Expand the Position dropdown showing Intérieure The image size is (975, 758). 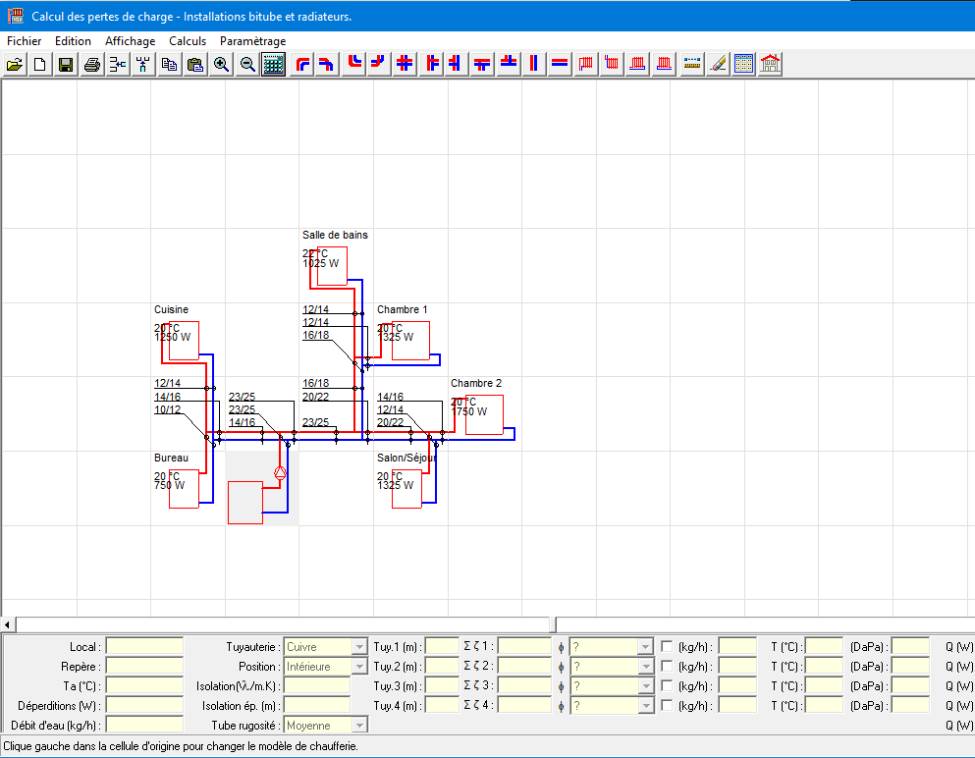[x=359, y=666]
